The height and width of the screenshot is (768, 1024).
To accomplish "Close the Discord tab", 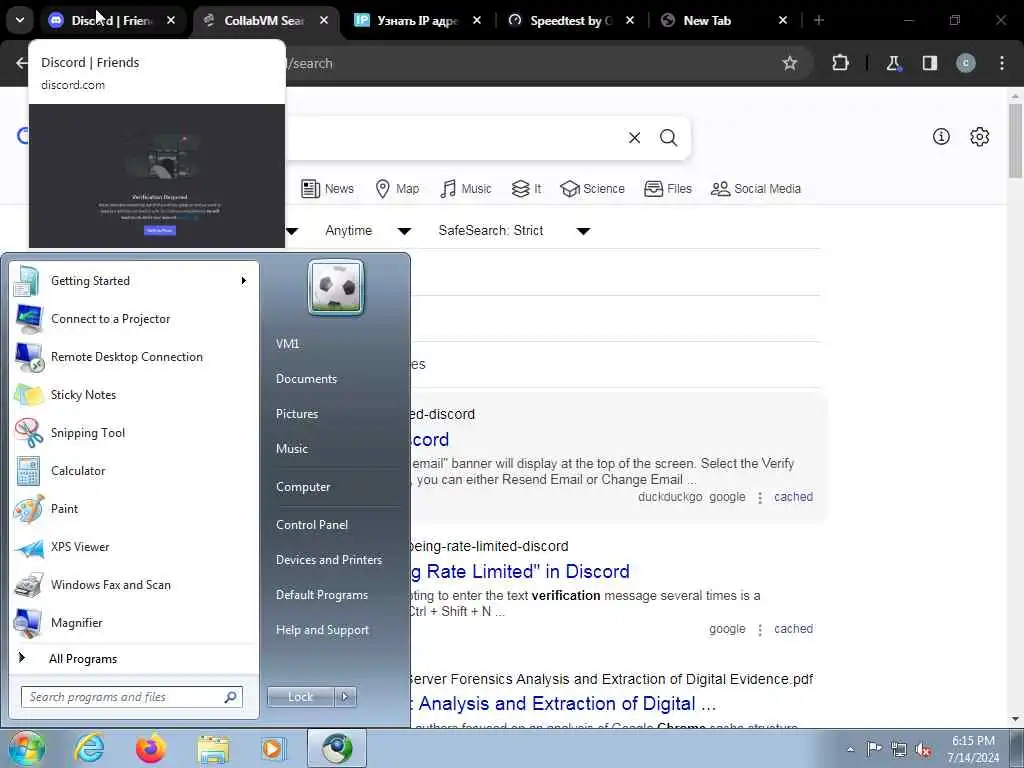I will (171, 21).
